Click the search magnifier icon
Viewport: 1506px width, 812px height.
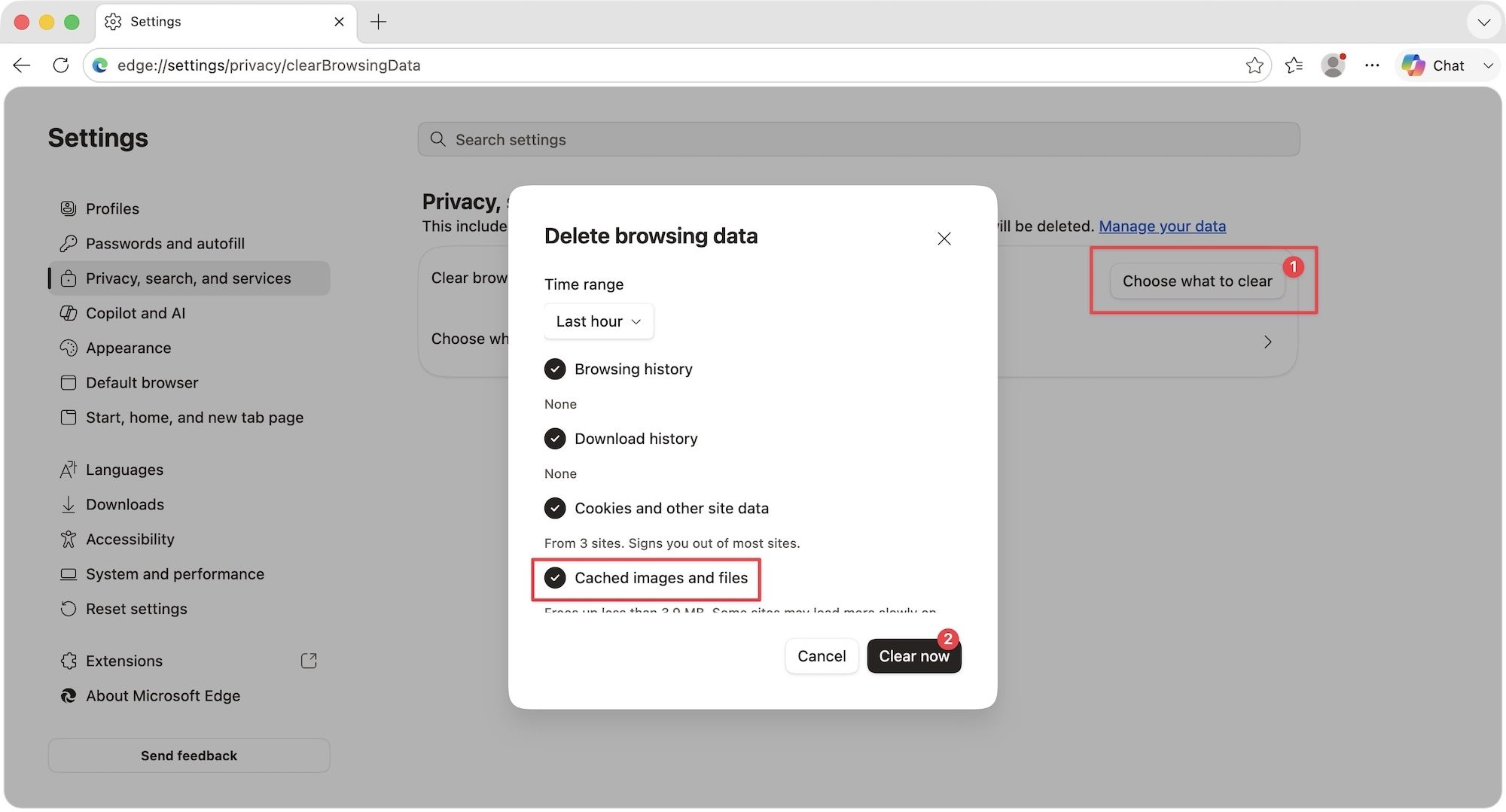click(437, 139)
